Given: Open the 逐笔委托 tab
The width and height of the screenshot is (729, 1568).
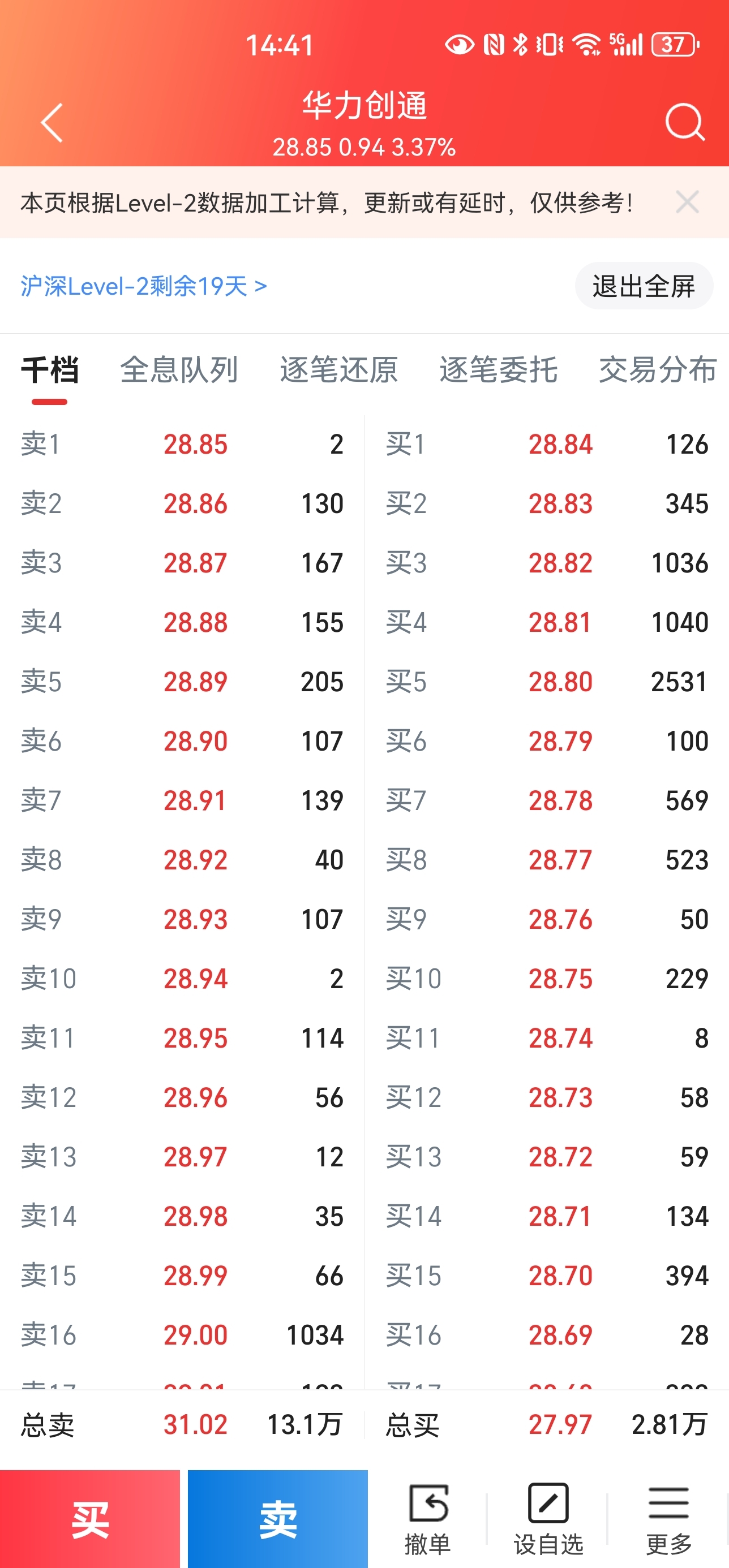Looking at the screenshot, I should tap(498, 369).
